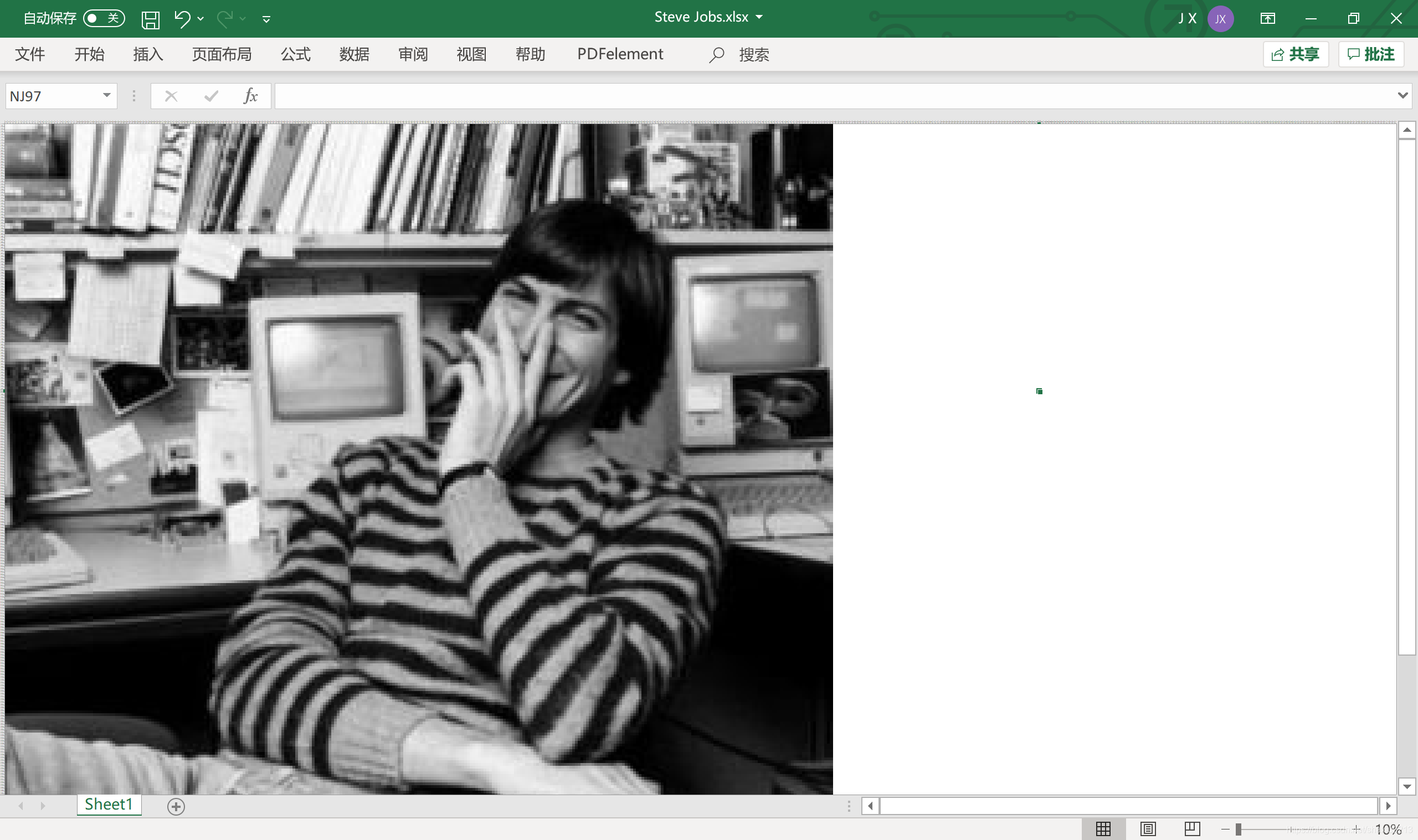Screen dimensions: 1418x840
Task: Open ribbon display options icon
Action: click(x=1267, y=19)
